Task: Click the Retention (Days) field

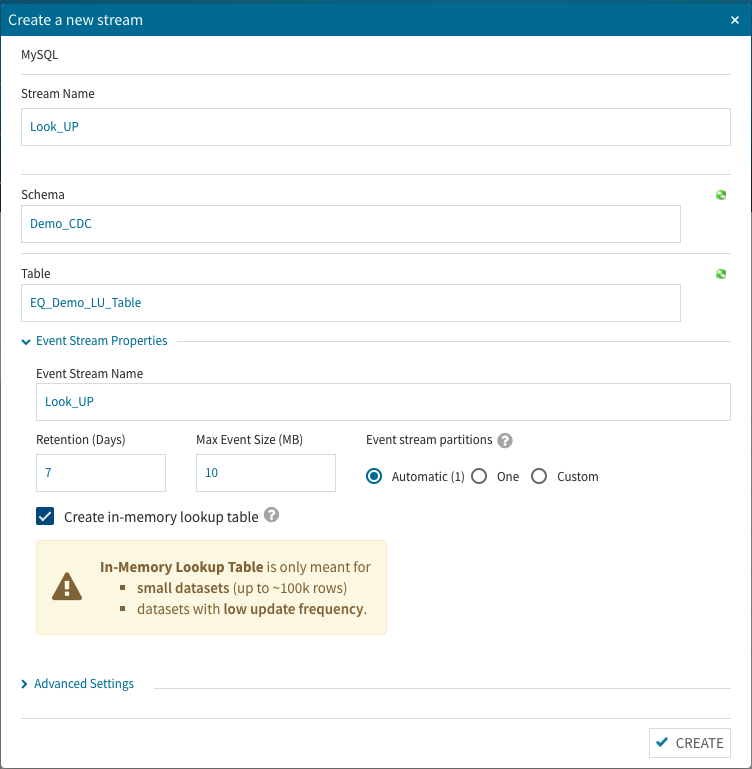Action: [101, 473]
